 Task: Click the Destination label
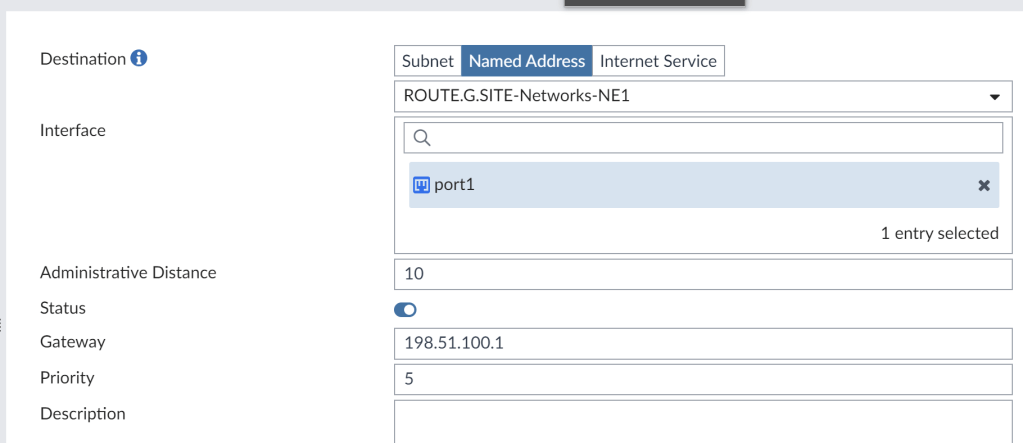[82, 59]
